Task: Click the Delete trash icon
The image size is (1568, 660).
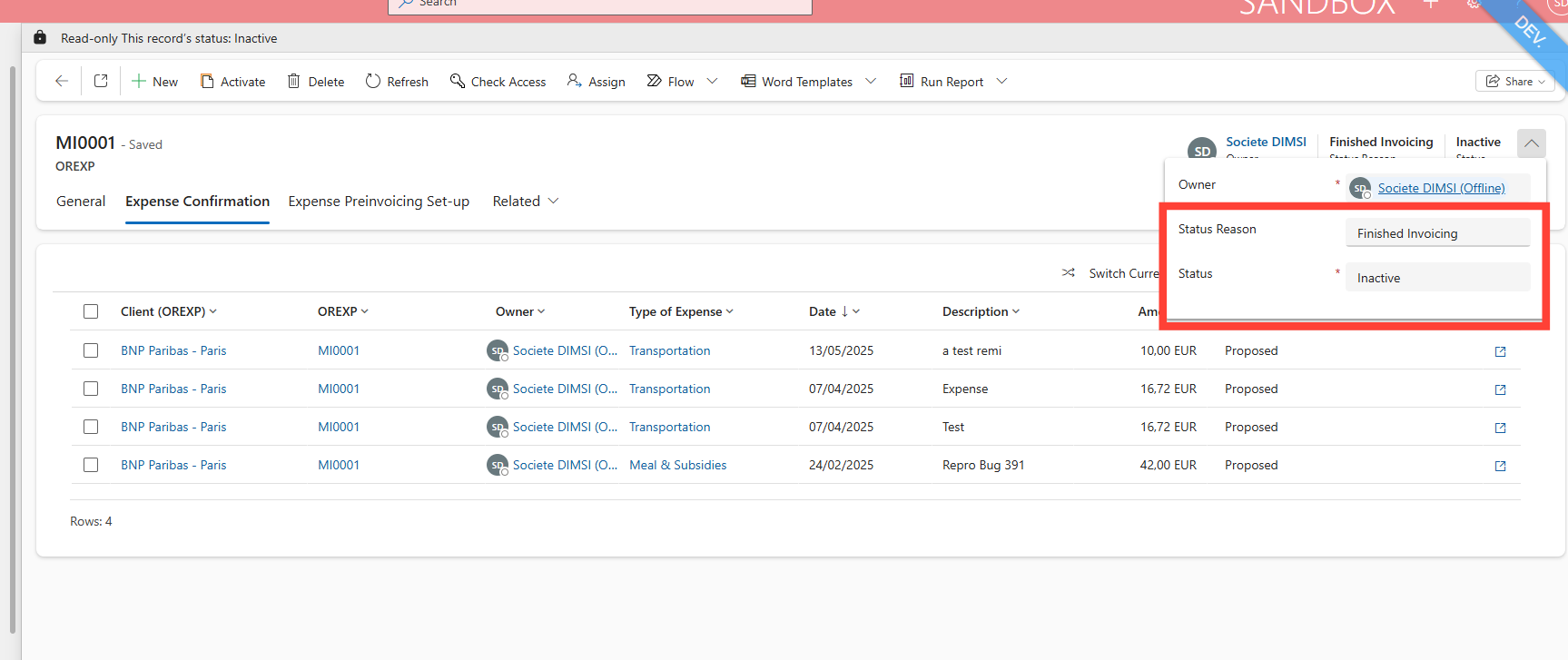Action: (294, 81)
